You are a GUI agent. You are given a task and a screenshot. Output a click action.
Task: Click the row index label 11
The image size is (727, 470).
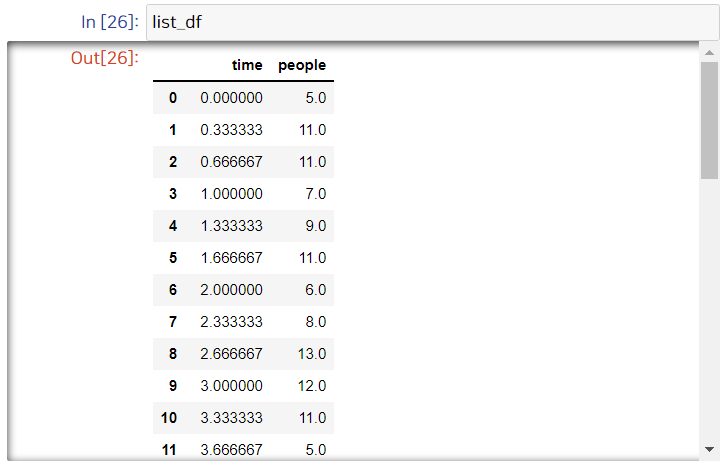[169, 450]
